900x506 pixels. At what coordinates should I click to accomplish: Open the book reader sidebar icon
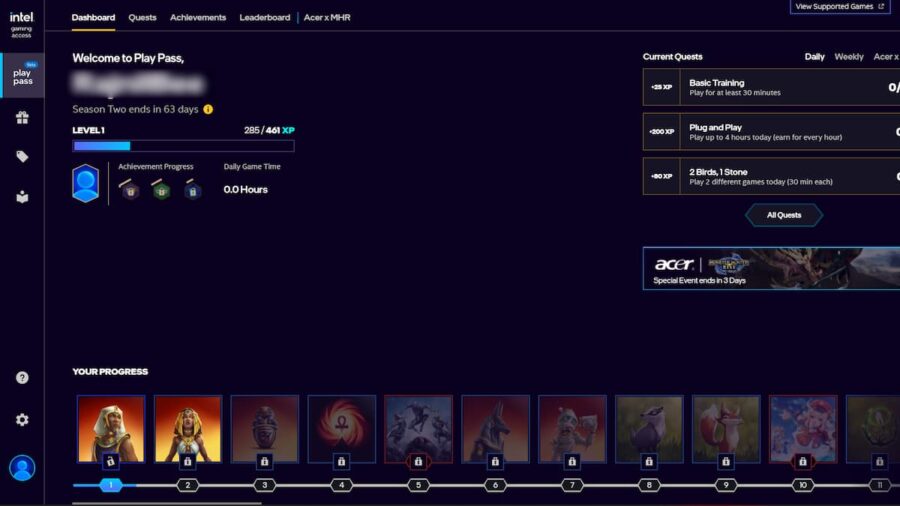point(22,197)
